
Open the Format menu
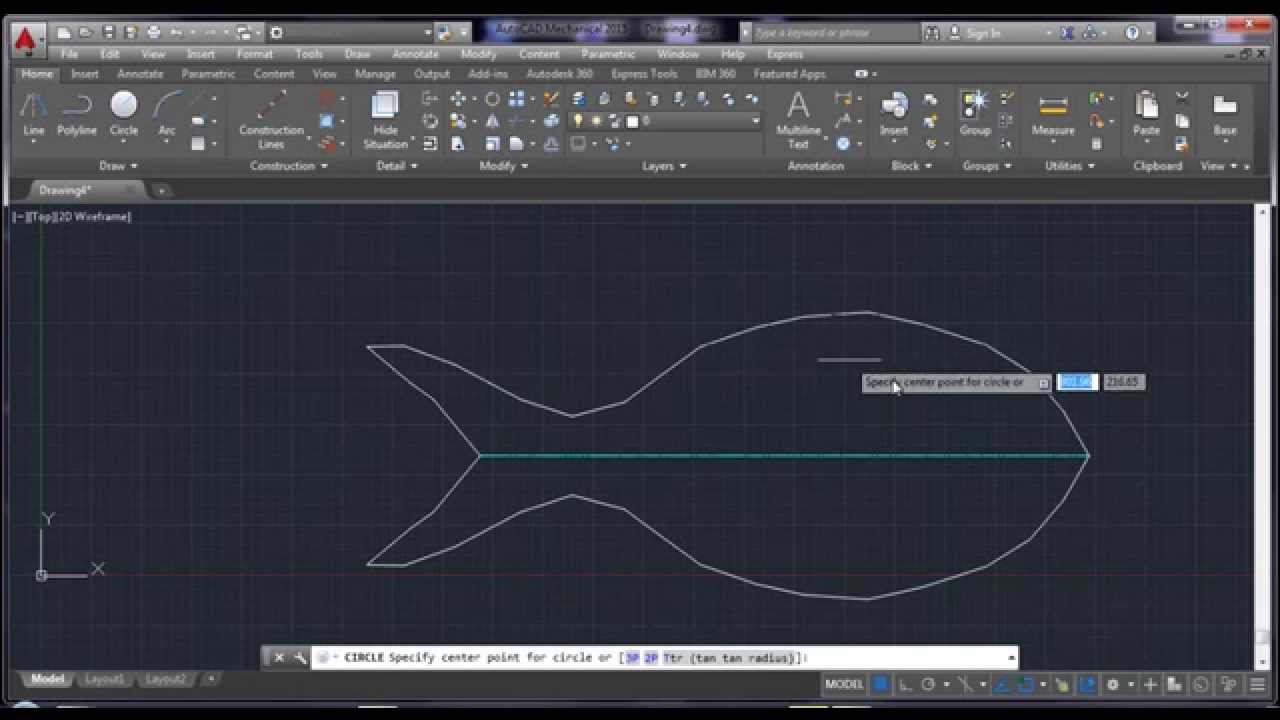coord(254,54)
